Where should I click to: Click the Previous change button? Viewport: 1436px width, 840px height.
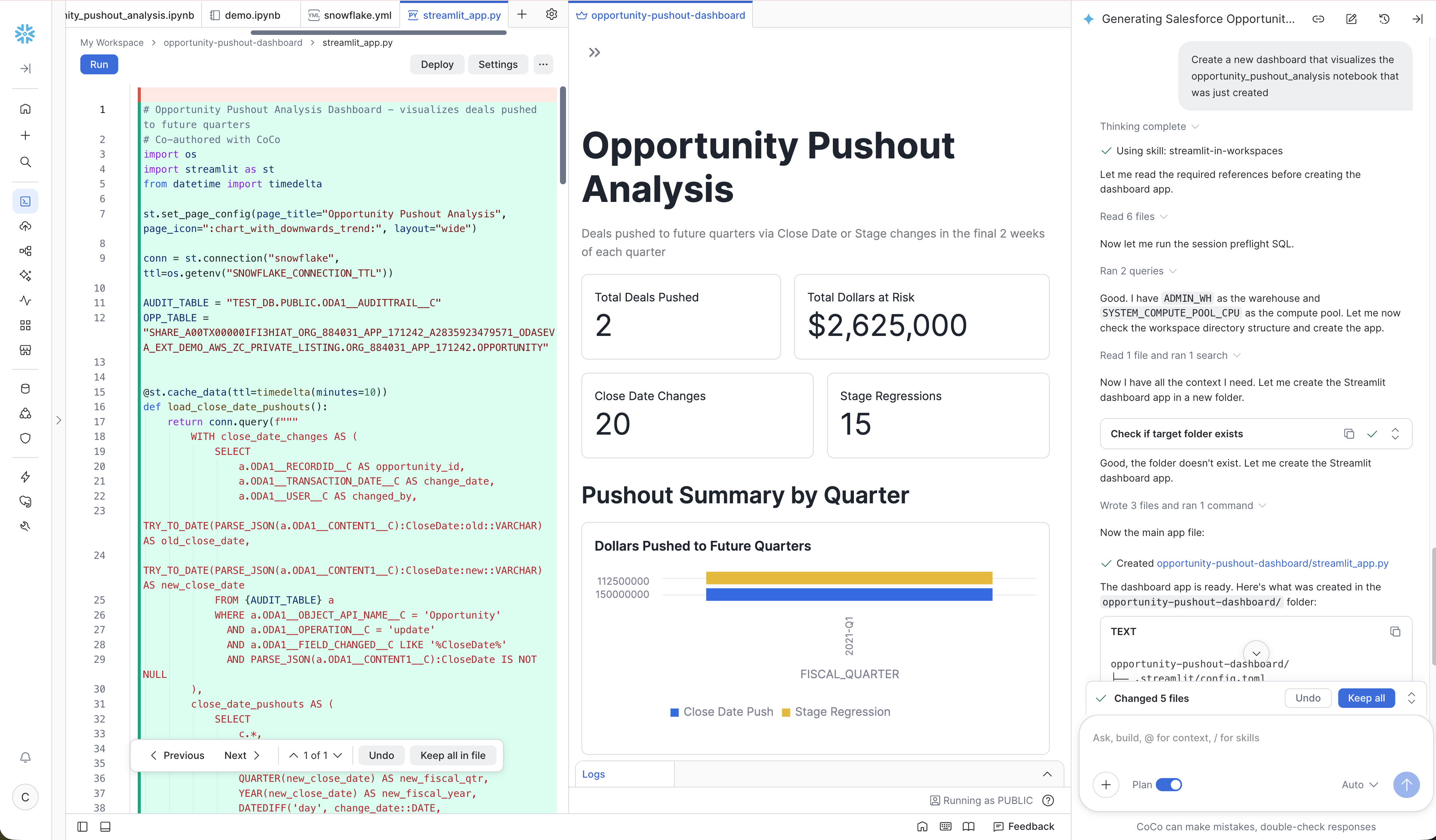coord(177,755)
